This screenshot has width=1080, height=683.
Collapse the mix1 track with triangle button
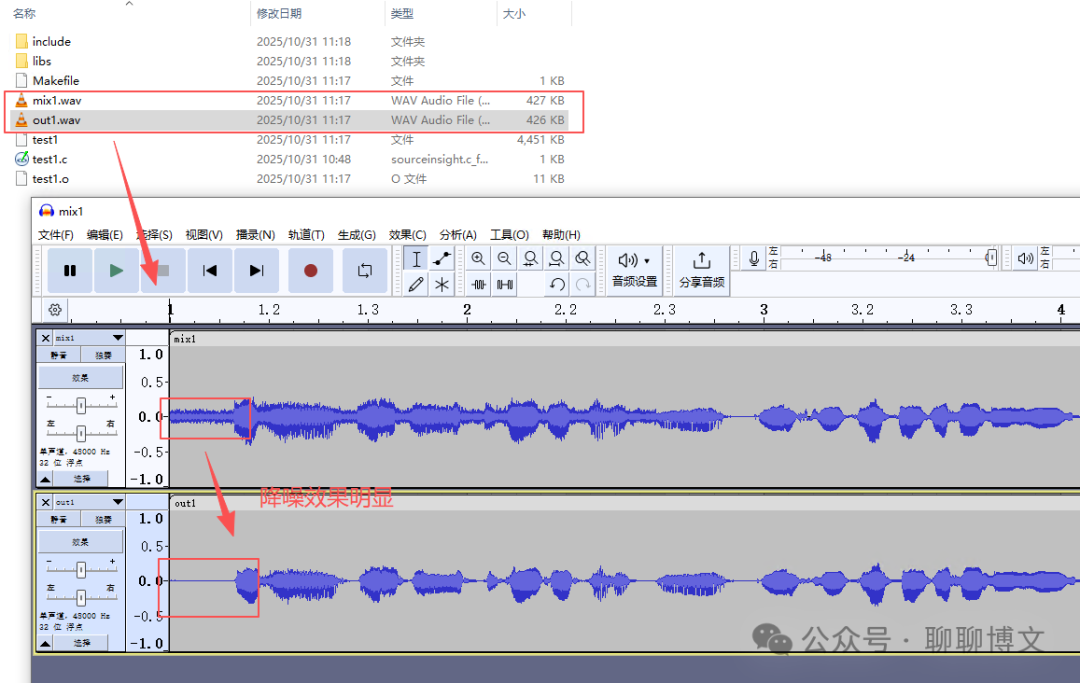(x=45, y=479)
